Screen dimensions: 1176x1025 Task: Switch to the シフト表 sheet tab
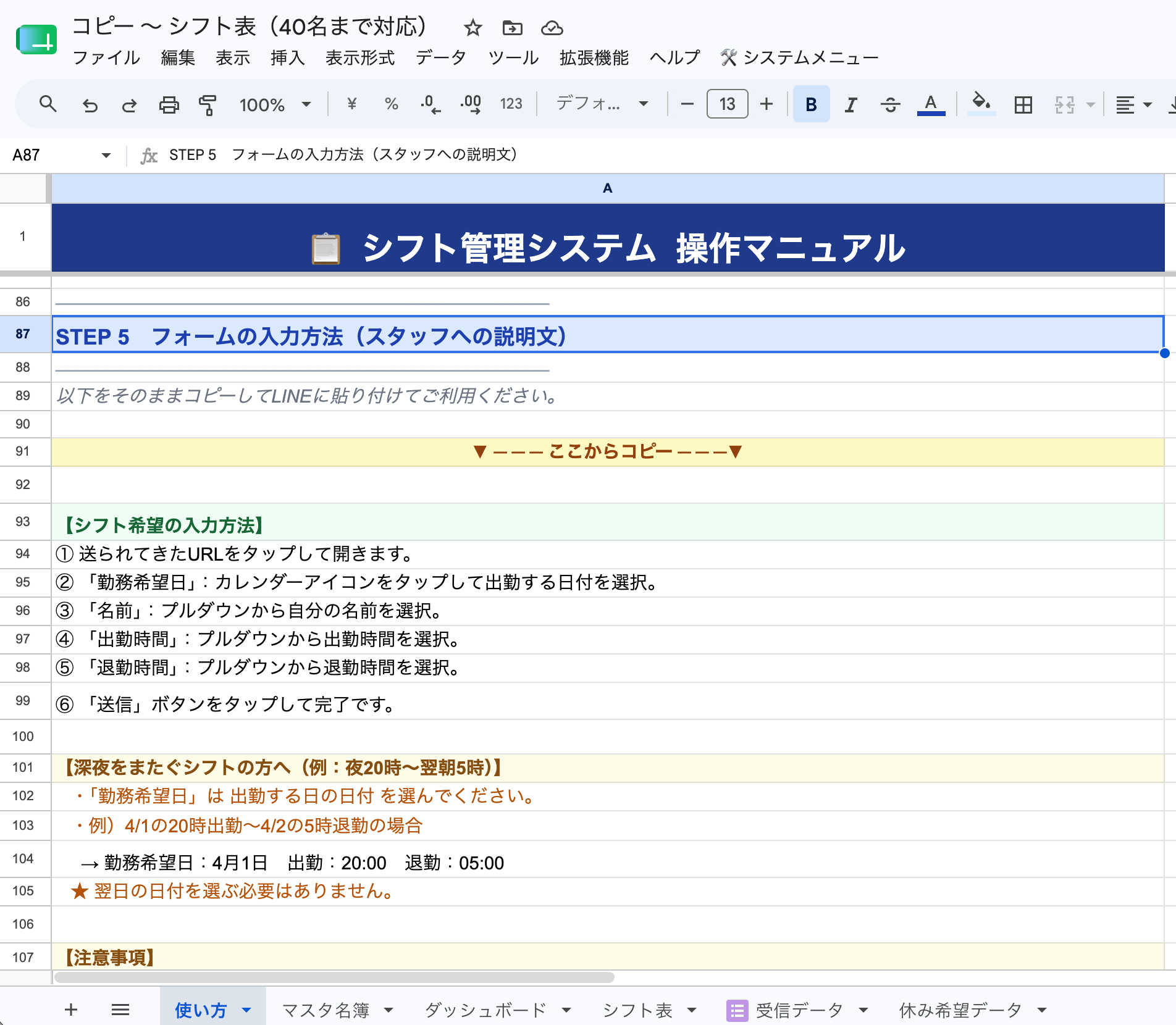[637, 1010]
